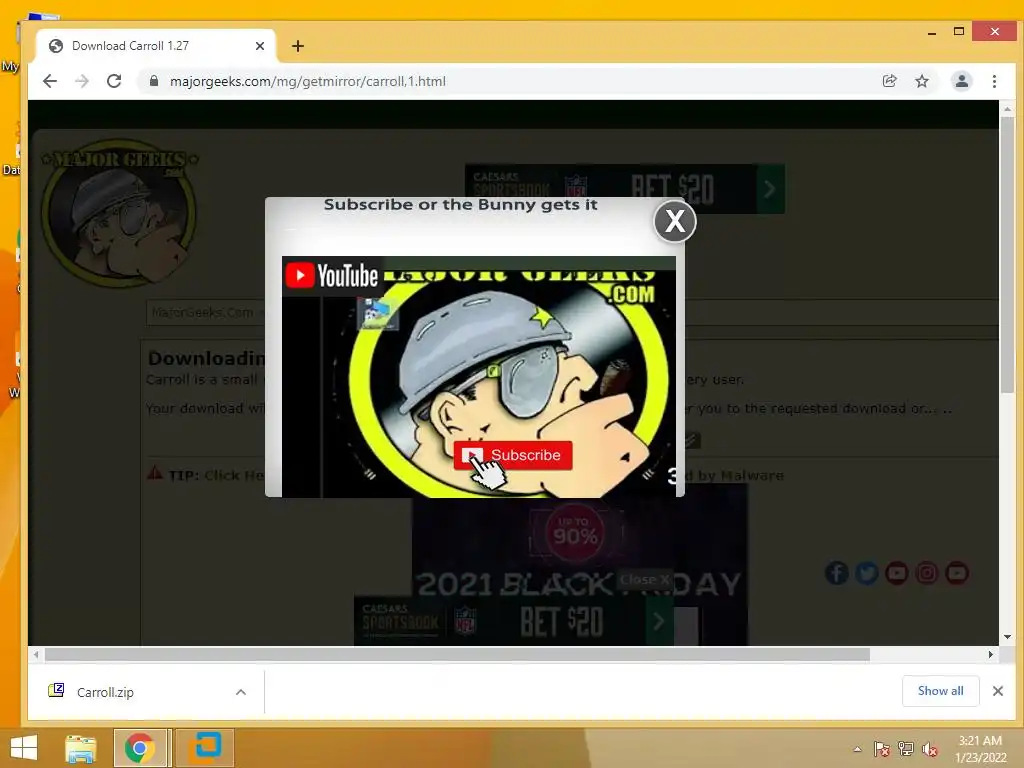The height and width of the screenshot is (768, 1024).
Task: Close the Download Carroll 1.27 tab
Action: [259, 46]
